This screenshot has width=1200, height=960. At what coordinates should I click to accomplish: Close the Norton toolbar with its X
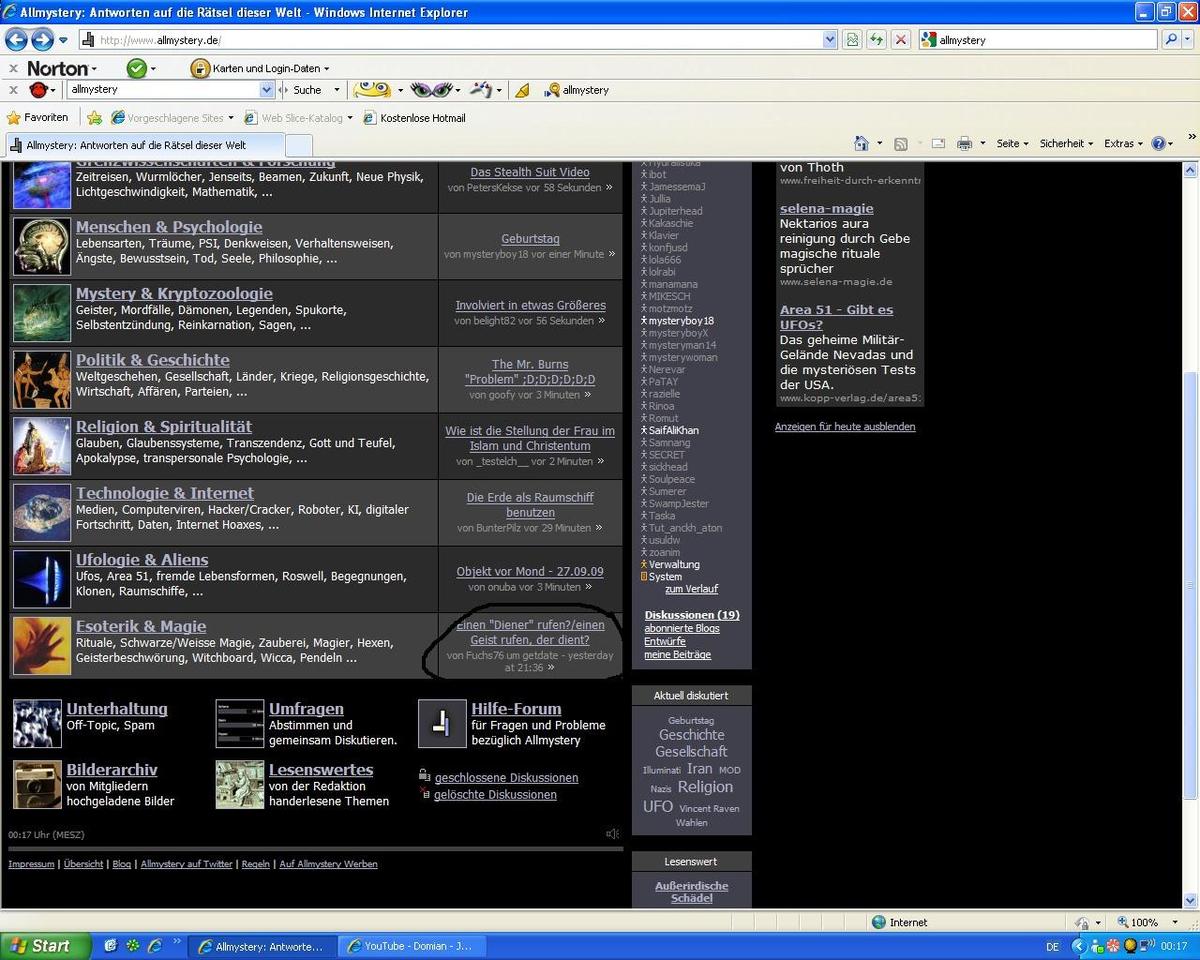(x=13, y=68)
